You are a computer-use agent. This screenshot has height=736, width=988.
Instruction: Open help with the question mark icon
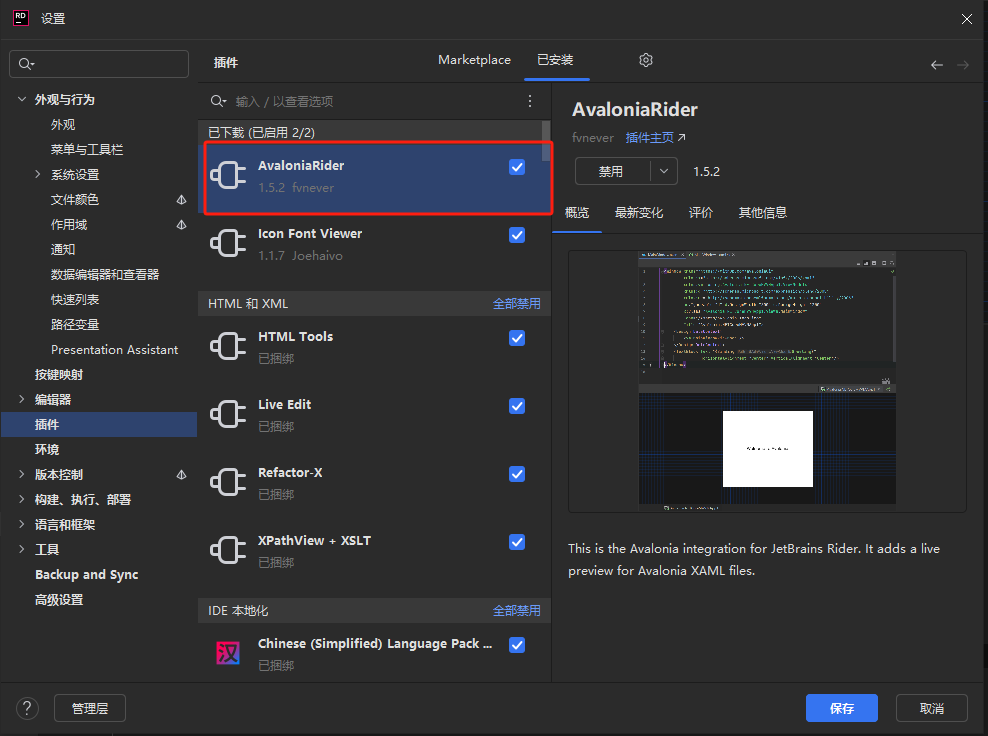pos(27,708)
